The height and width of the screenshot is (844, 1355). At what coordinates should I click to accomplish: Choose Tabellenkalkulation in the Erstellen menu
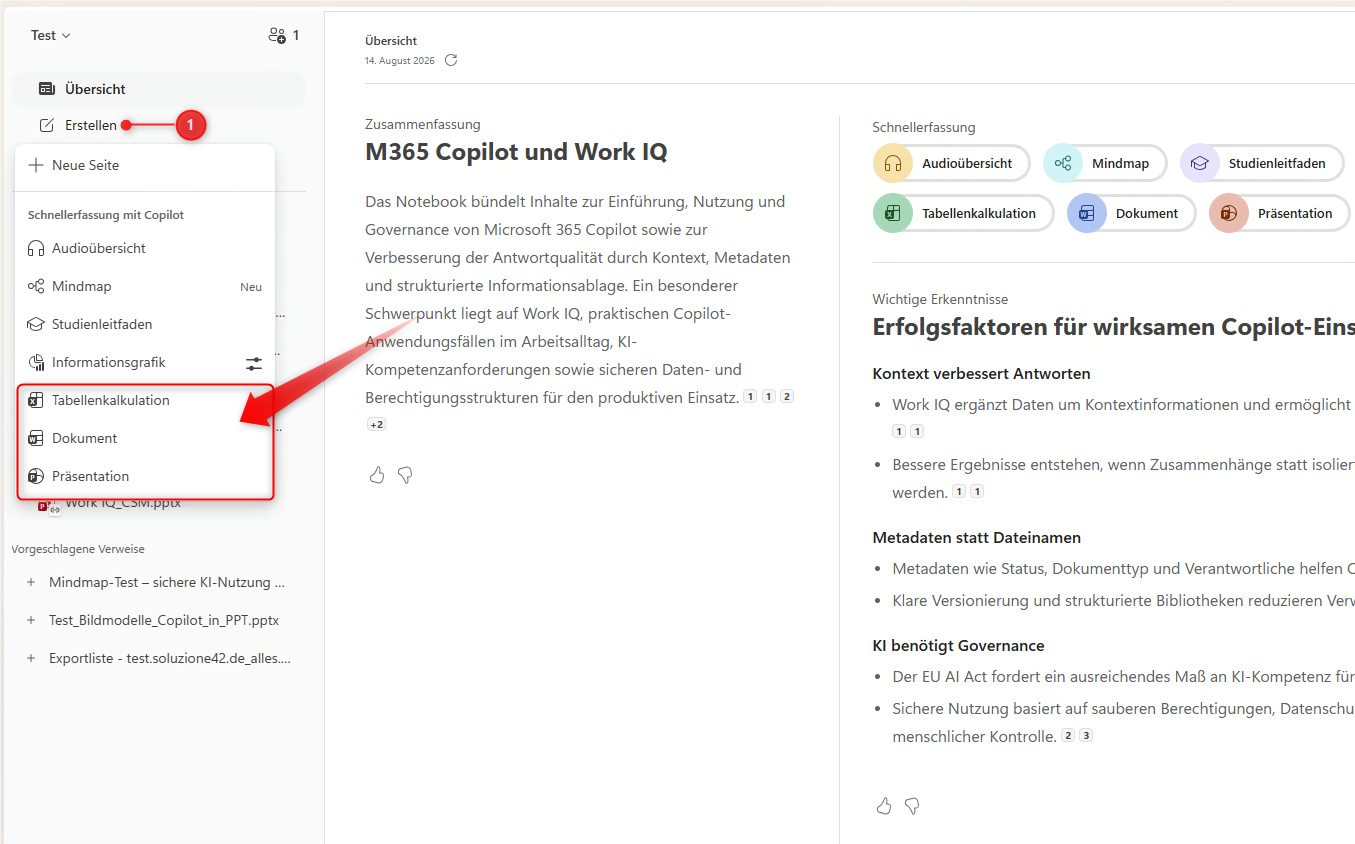[145, 400]
